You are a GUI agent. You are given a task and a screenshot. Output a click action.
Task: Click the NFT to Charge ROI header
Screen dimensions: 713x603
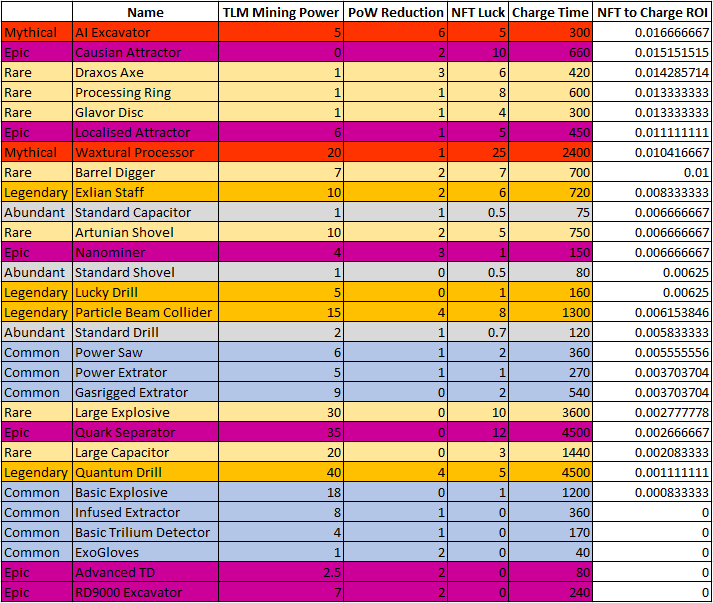point(652,12)
